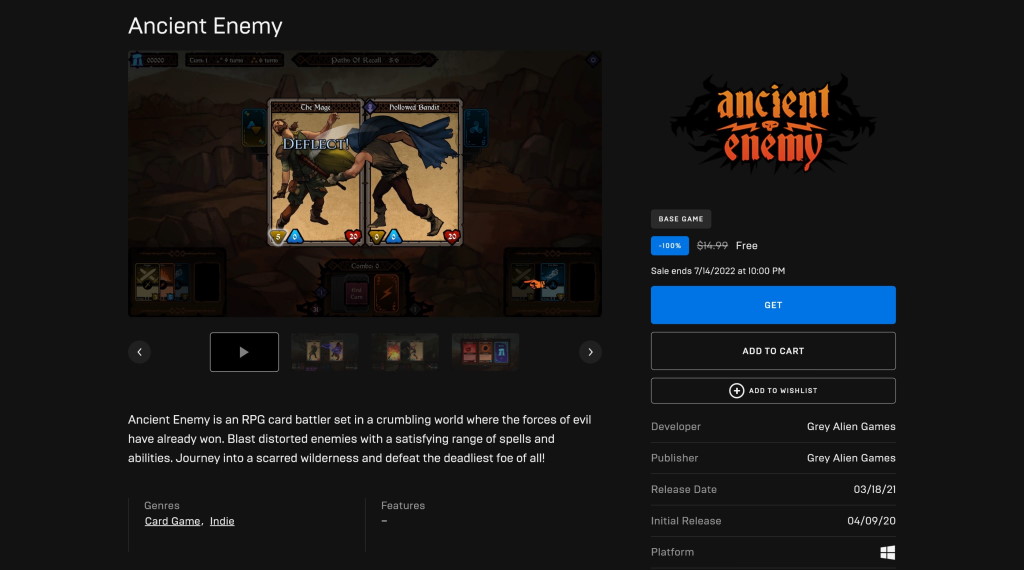The width and height of the screenshot is (1024, 570).
Task: Select the second screenshot thumbnail
Action: click(x=325, y=352)
